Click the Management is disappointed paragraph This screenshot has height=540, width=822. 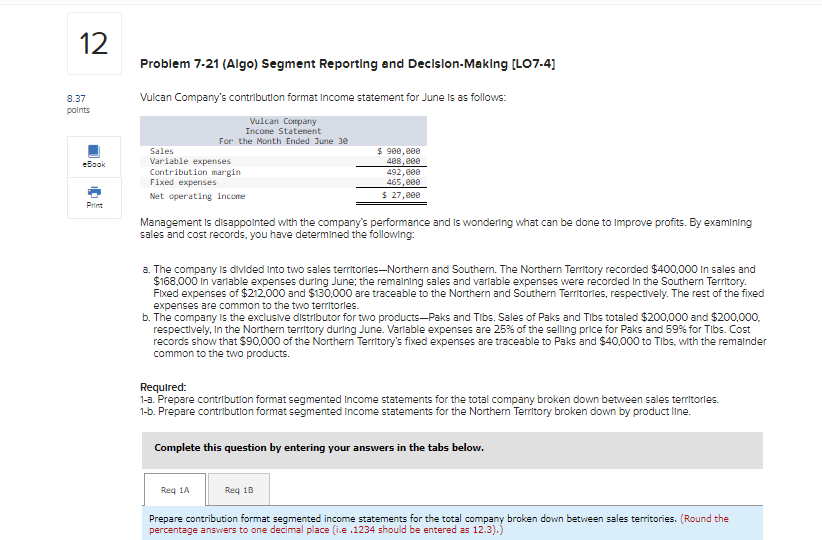click(446, 229)
